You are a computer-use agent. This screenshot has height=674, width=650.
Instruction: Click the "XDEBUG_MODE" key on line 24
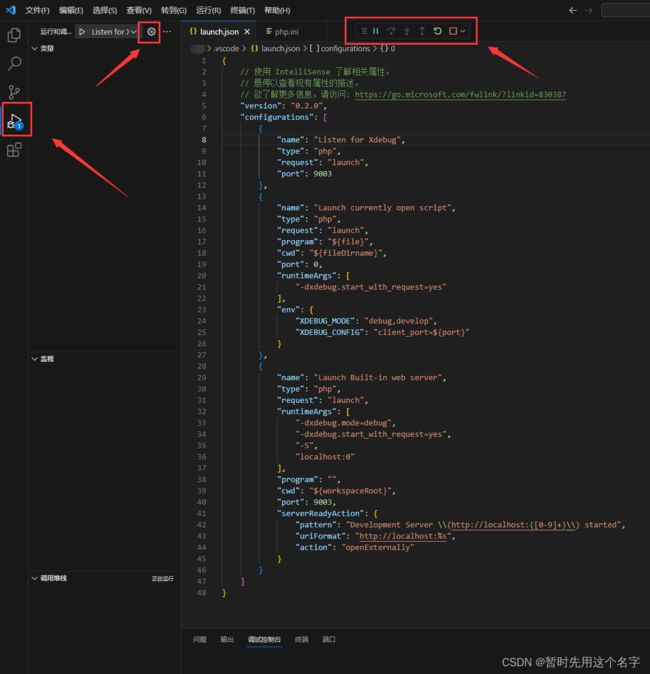[325, 321]
